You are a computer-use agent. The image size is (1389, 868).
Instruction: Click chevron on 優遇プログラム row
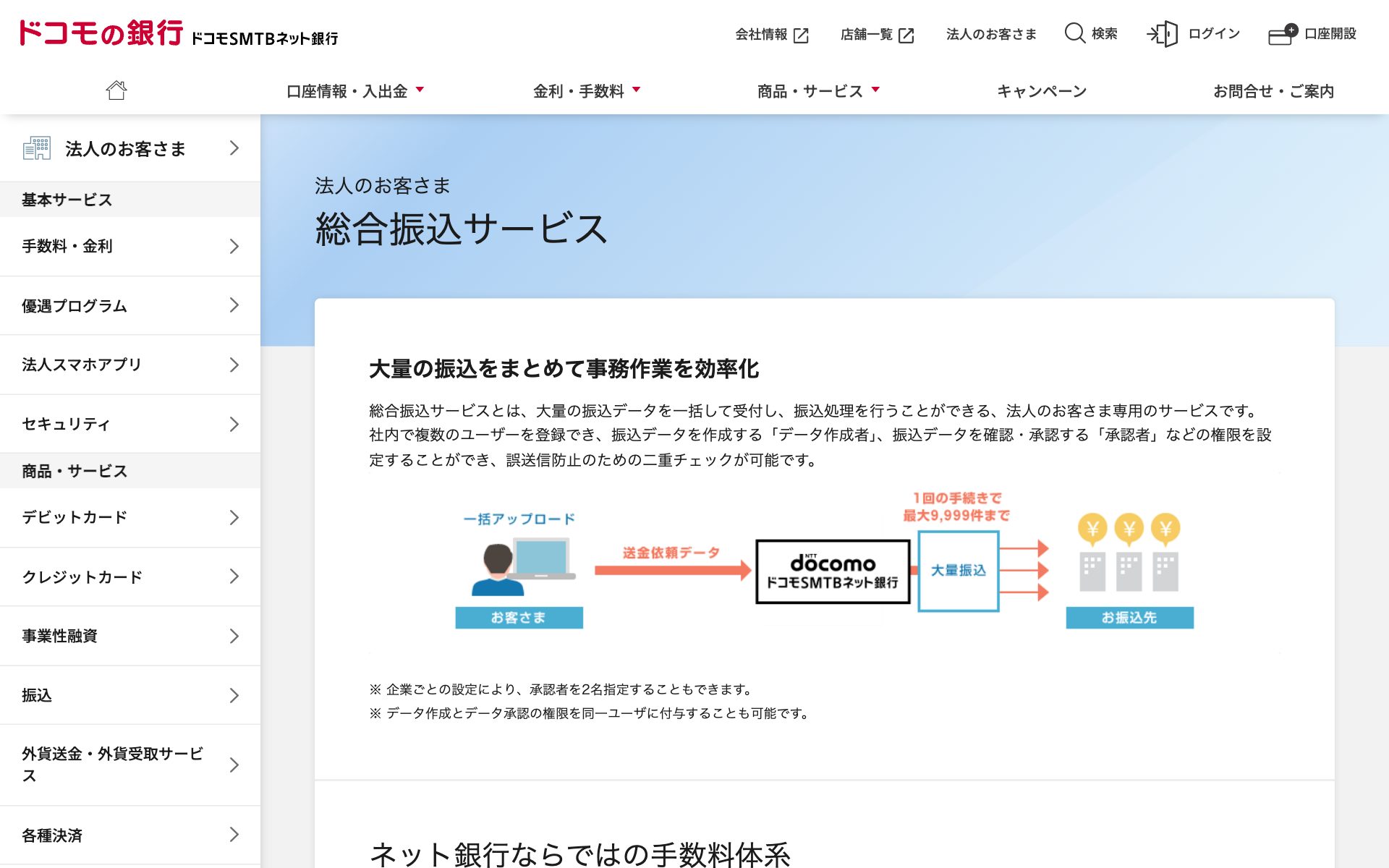[234, 305]
